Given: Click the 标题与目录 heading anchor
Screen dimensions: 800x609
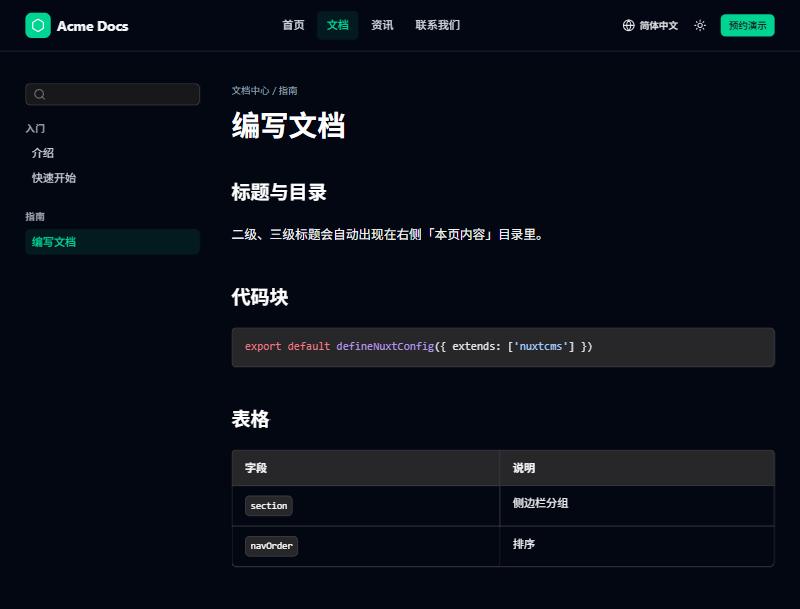Looking at the screenshot, I should point(279,192).
